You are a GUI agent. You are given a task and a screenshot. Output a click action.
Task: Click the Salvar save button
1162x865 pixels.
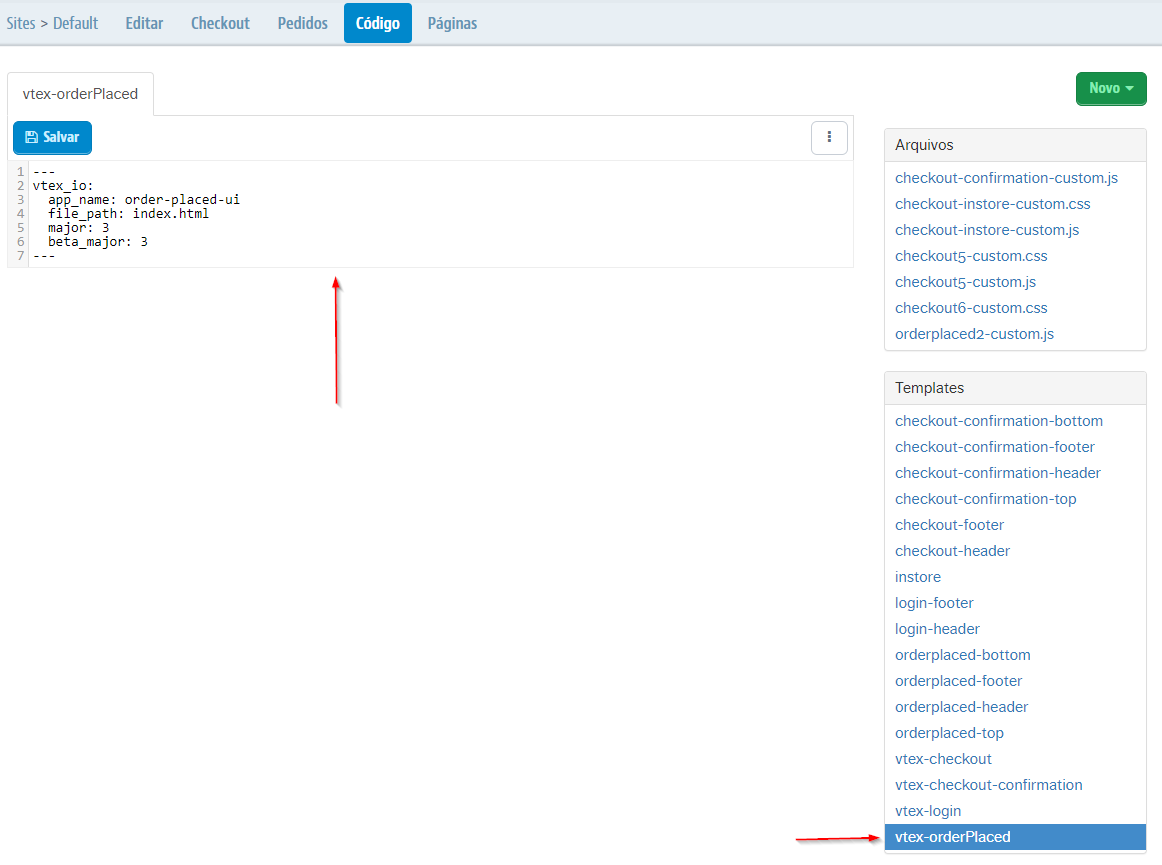click(x=52, y=137)
